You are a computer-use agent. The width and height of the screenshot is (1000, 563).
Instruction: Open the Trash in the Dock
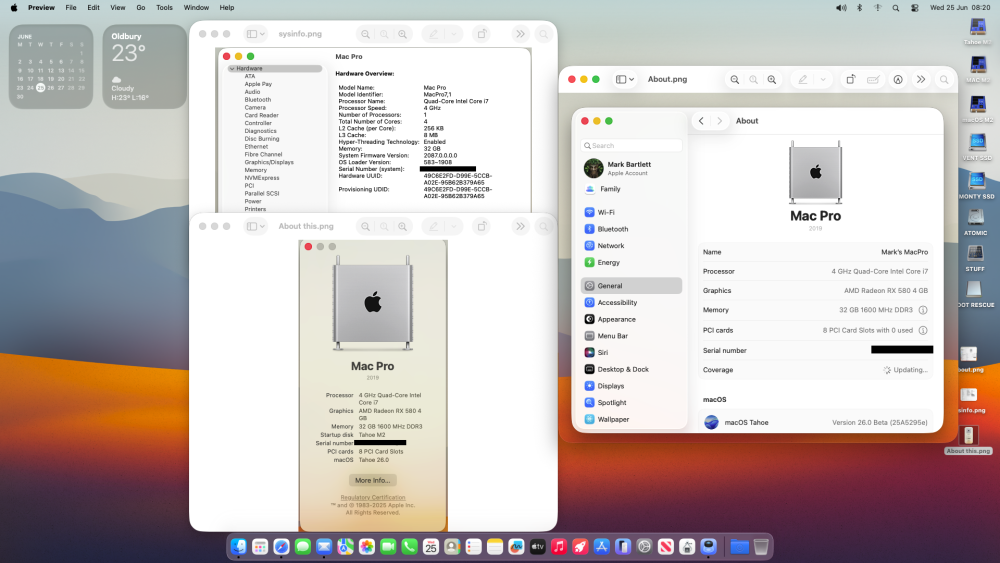pos(761,546)
